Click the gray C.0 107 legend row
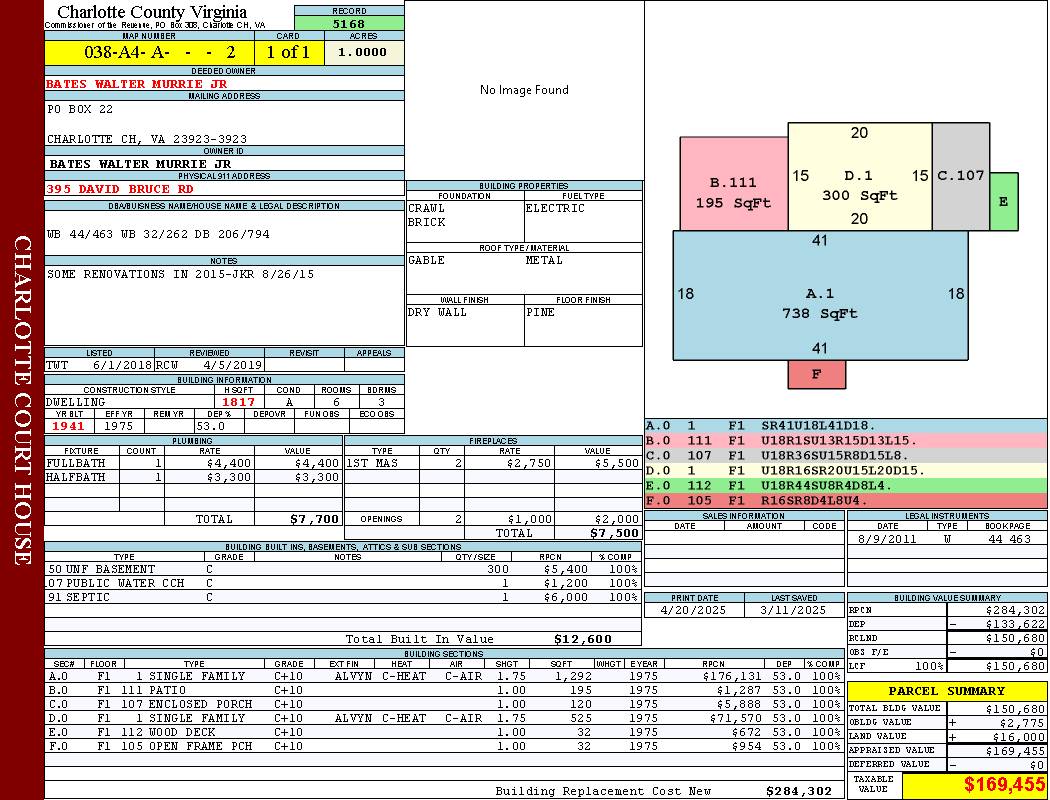 coord(845,455)
